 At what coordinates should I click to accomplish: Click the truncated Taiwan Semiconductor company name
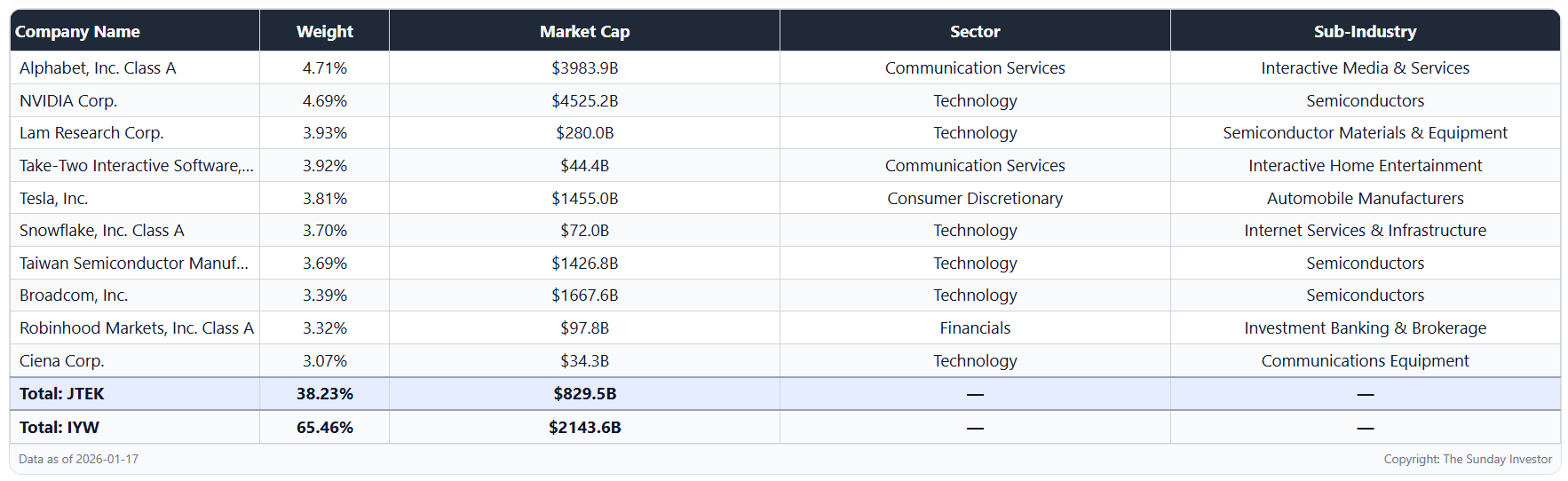click(134, 264)
